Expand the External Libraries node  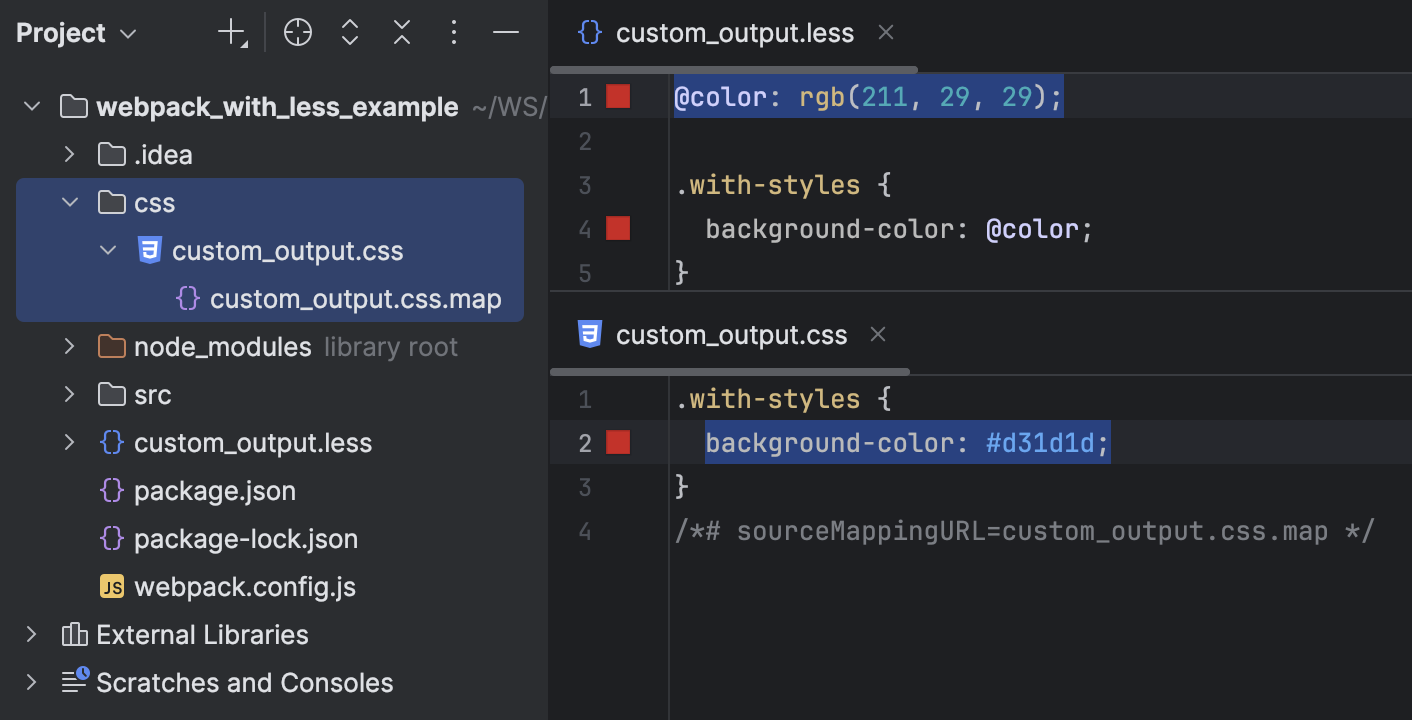tap(30, 634)
